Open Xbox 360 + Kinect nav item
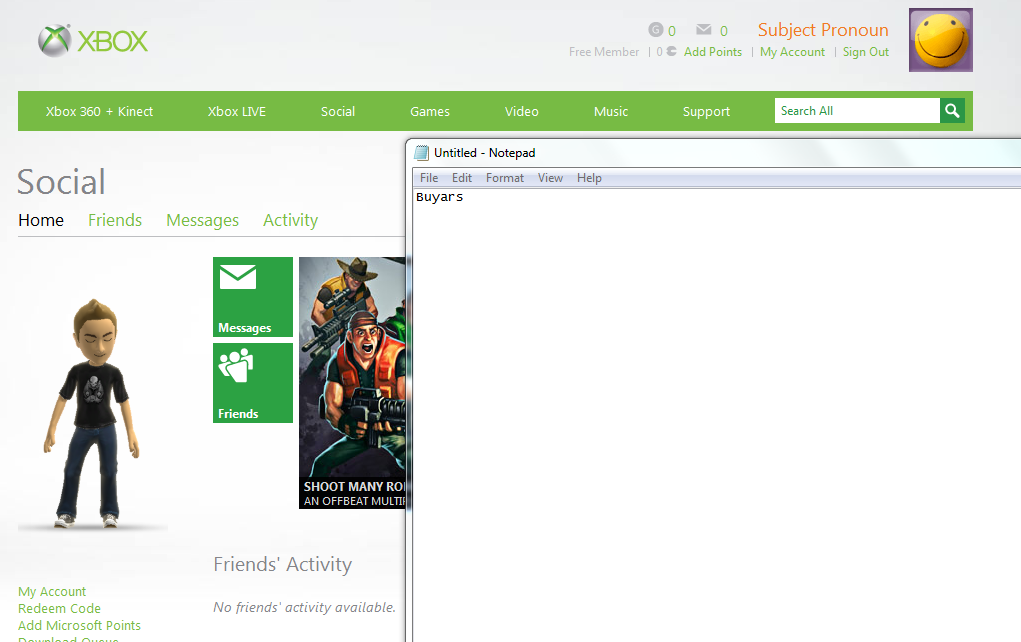 click(x=100, y=111)
